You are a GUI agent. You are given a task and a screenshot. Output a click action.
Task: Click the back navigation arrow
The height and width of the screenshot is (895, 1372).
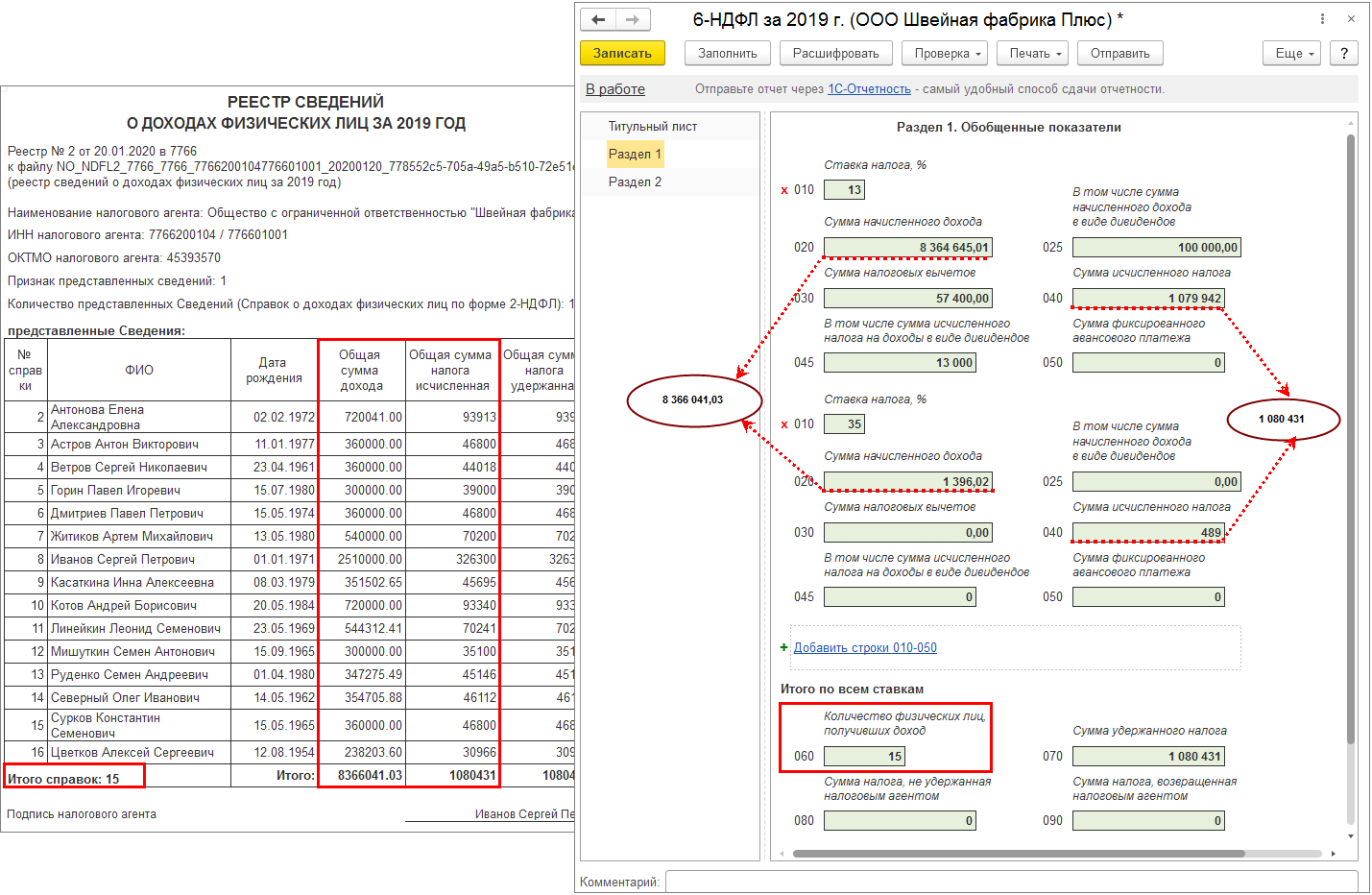click(x=598, y=19)
